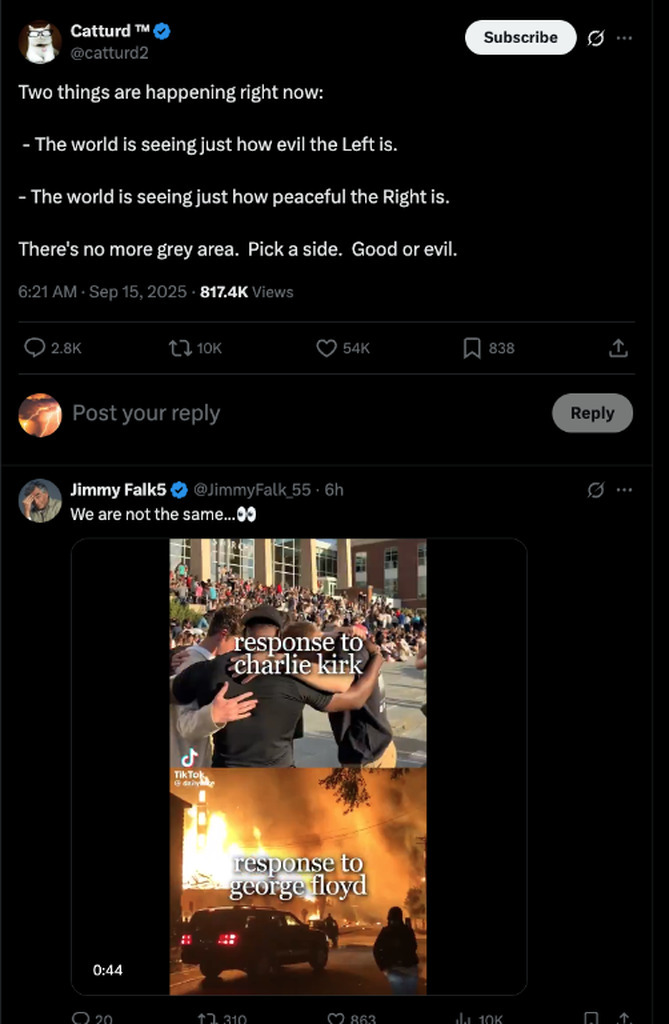Open Catturd's profile avatar
The image size is (669, 1024).
click(40, 42)
